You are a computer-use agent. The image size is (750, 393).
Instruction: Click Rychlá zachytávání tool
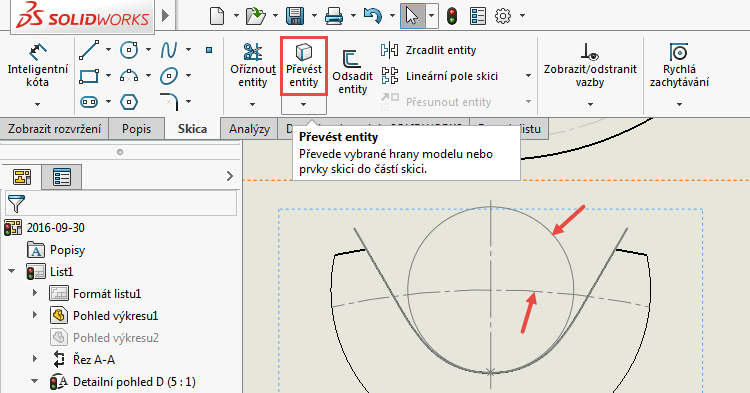[679, 65]
